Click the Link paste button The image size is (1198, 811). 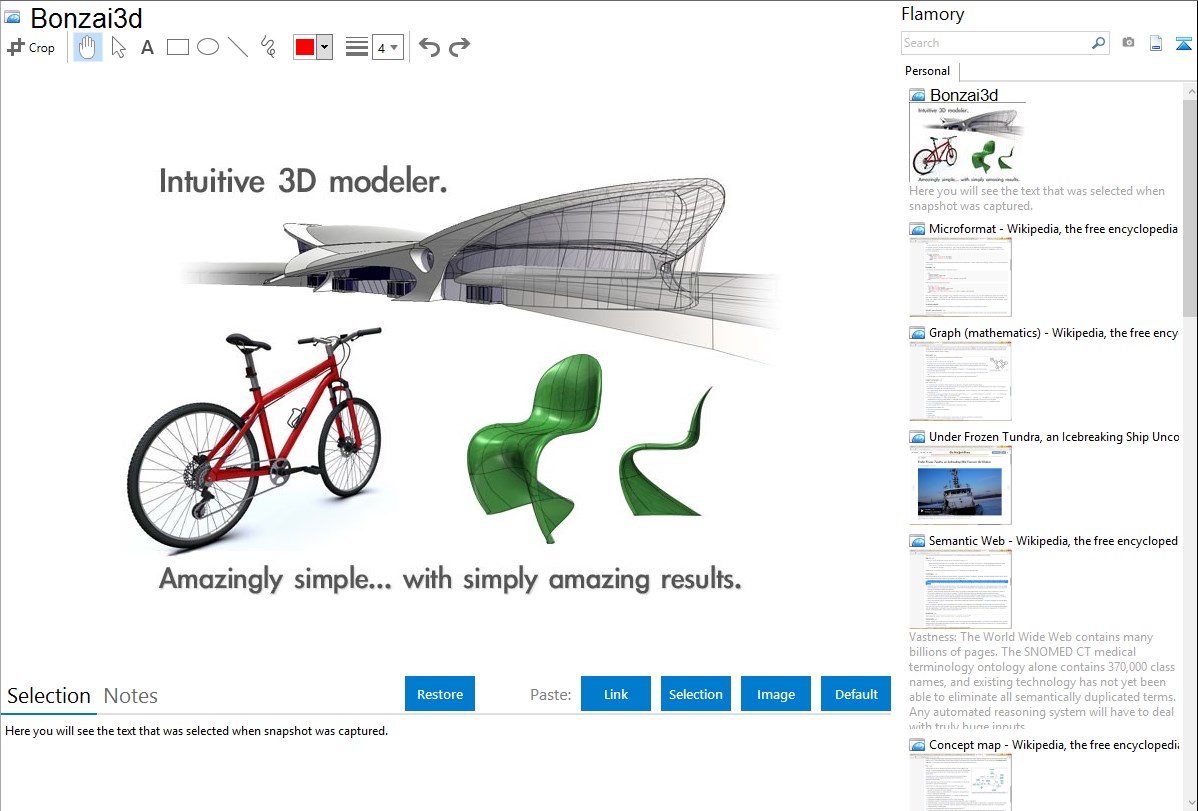[616, 694]
